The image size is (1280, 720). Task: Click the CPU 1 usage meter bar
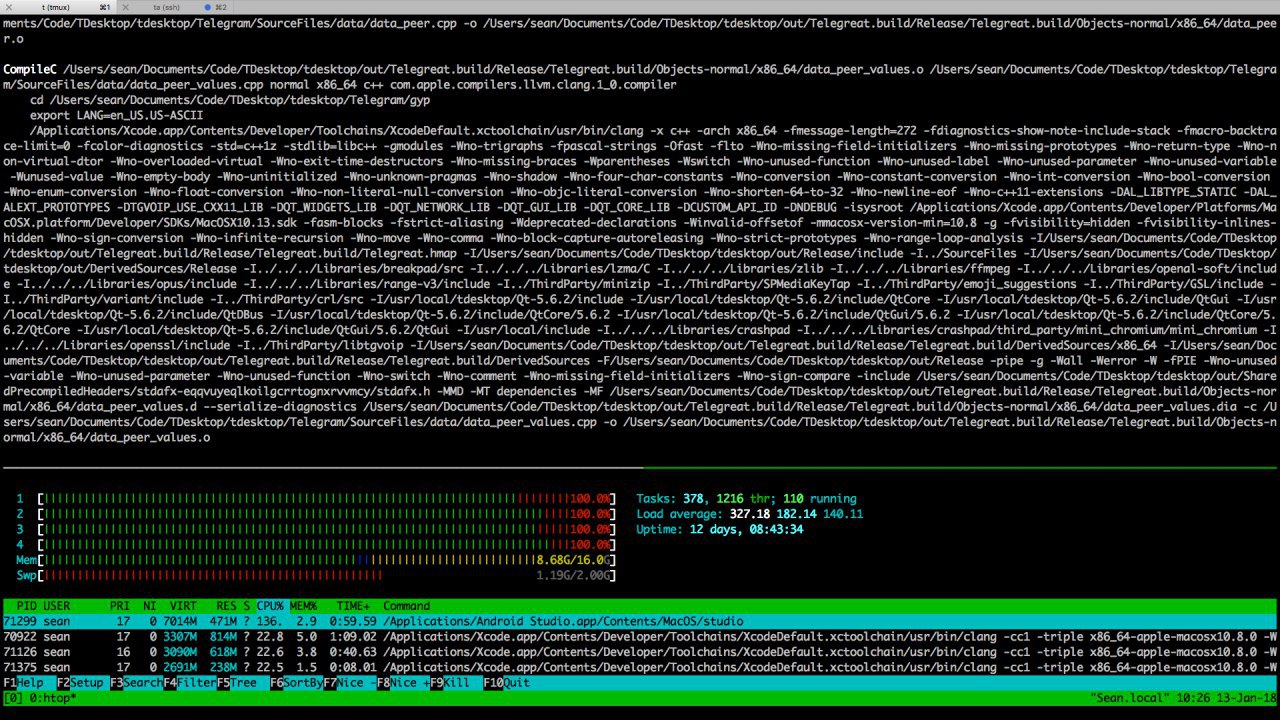[x=326, y=499]
